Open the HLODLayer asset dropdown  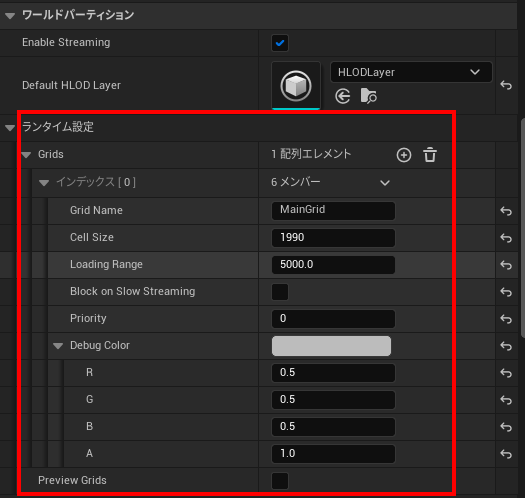coord(411,72)
